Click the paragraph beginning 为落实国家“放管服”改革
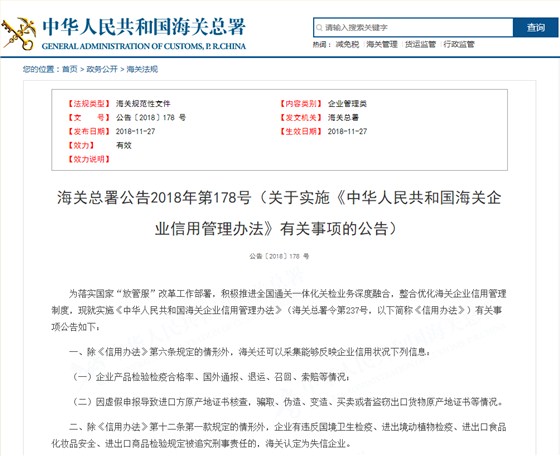This screenshot has width=560, height=456. (279, 310)
